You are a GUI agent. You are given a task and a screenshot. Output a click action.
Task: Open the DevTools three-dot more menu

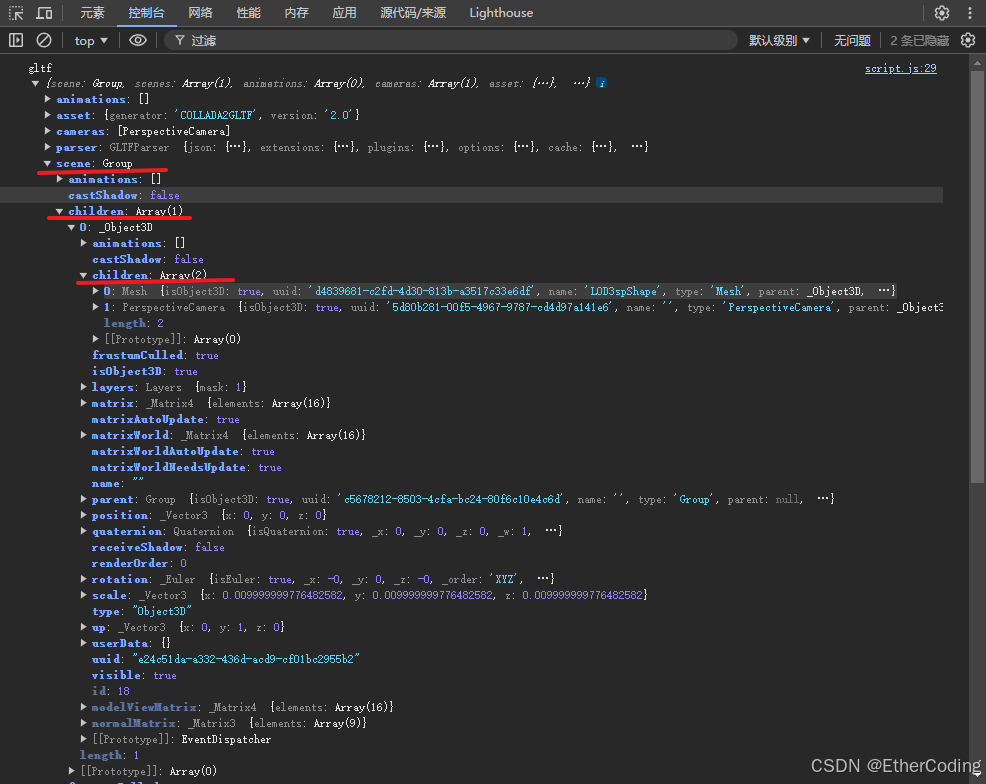[970, 13]
